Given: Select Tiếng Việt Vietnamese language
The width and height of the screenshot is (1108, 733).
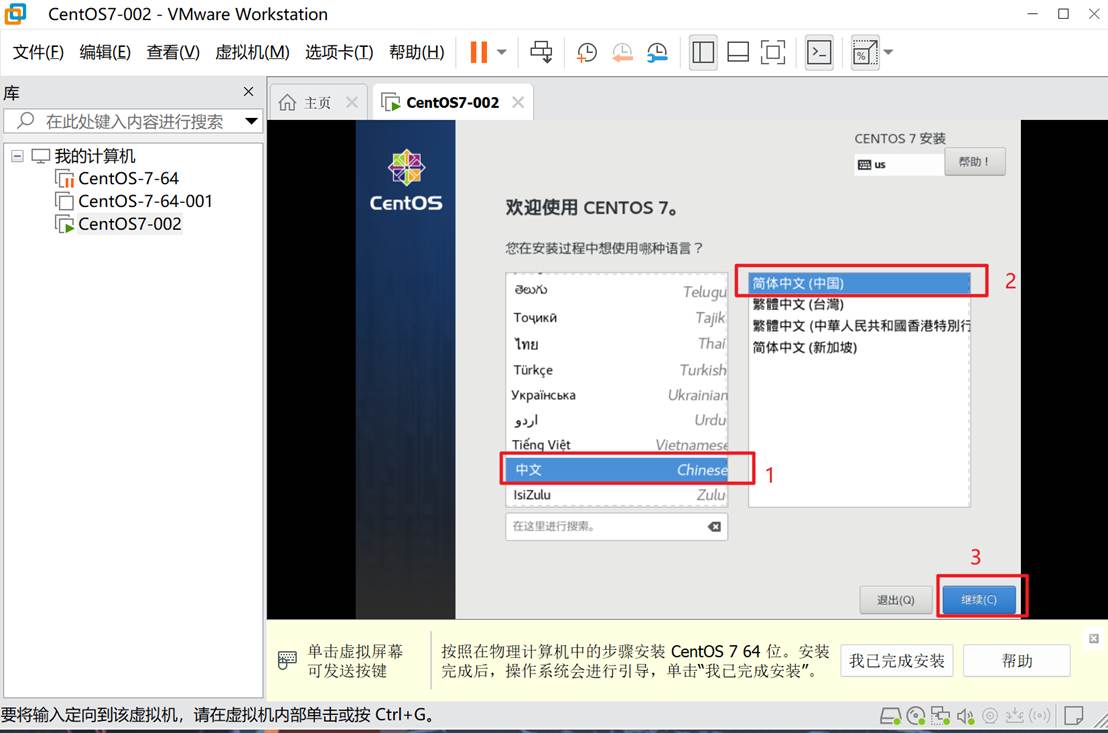Looking at the screenshot, I should (616, 445).
